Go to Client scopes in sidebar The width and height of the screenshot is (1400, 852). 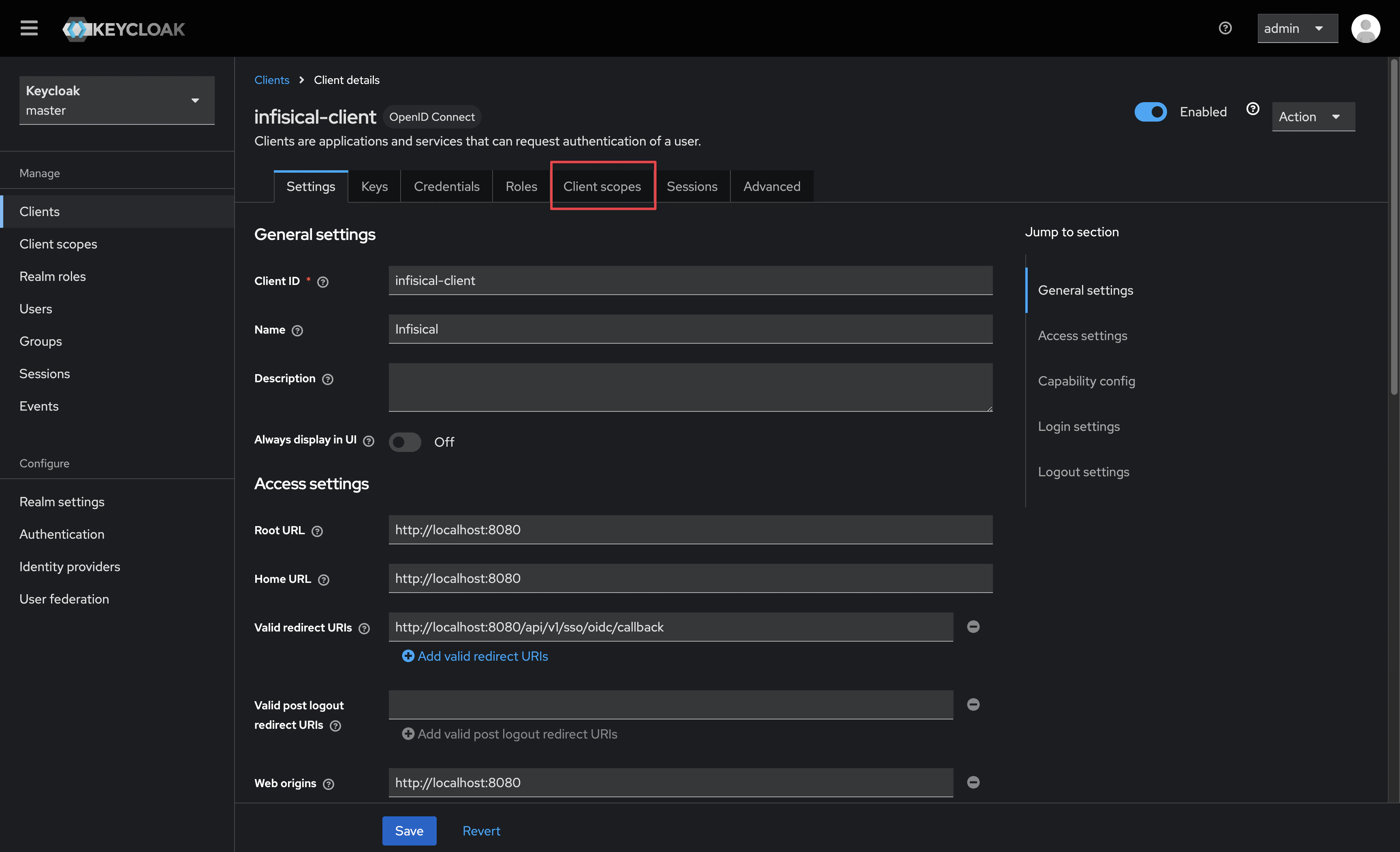pos(117,244)
